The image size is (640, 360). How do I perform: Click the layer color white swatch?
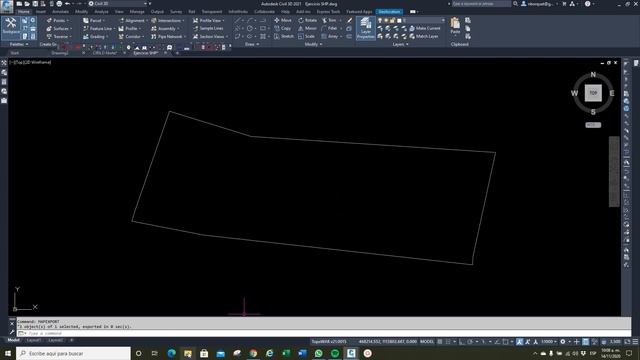click(399, 20)
